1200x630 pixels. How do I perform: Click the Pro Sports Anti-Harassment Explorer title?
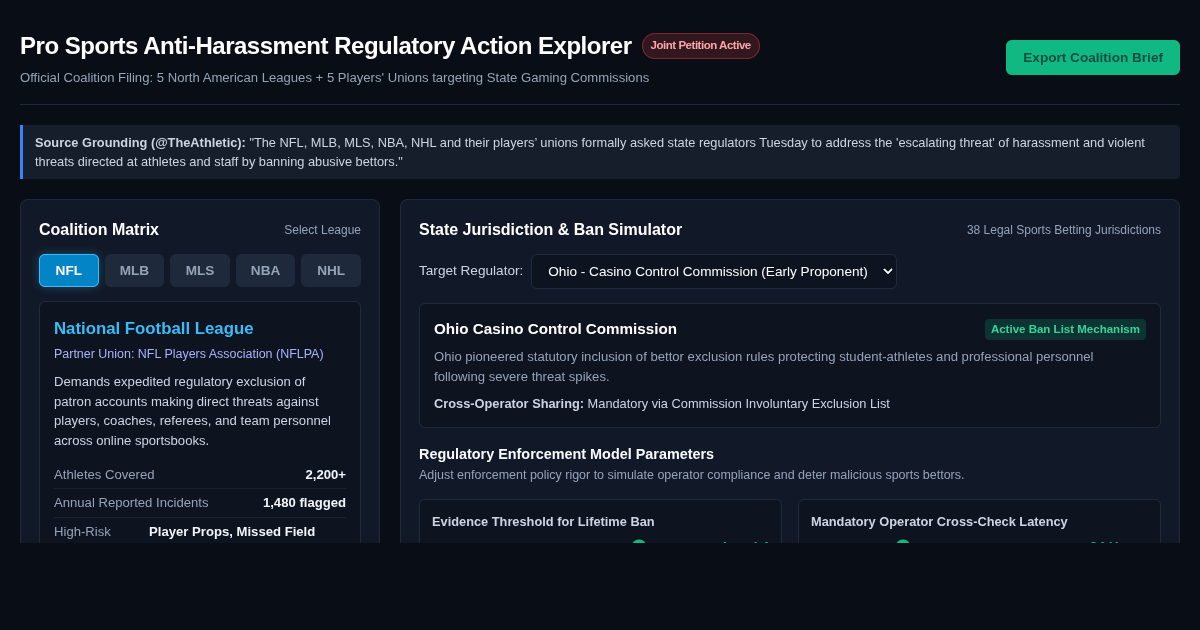coord(326,46)
